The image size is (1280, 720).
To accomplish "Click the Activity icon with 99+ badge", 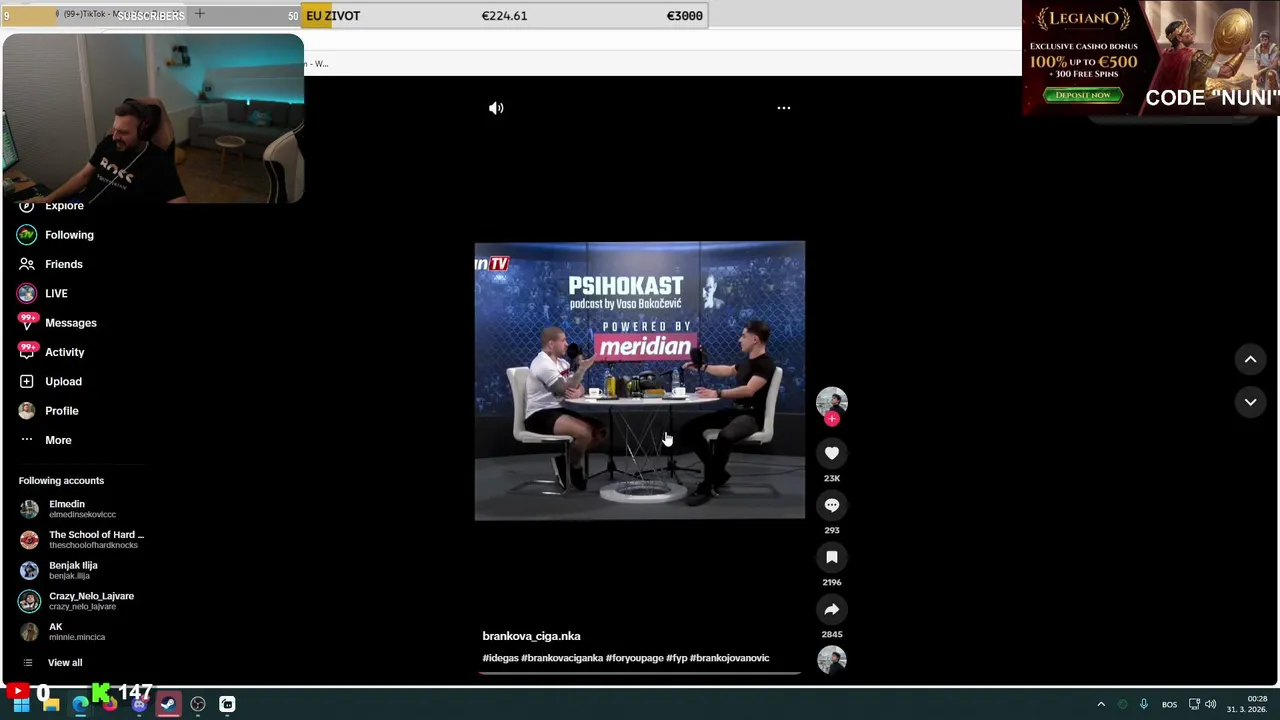I will 27,352.
